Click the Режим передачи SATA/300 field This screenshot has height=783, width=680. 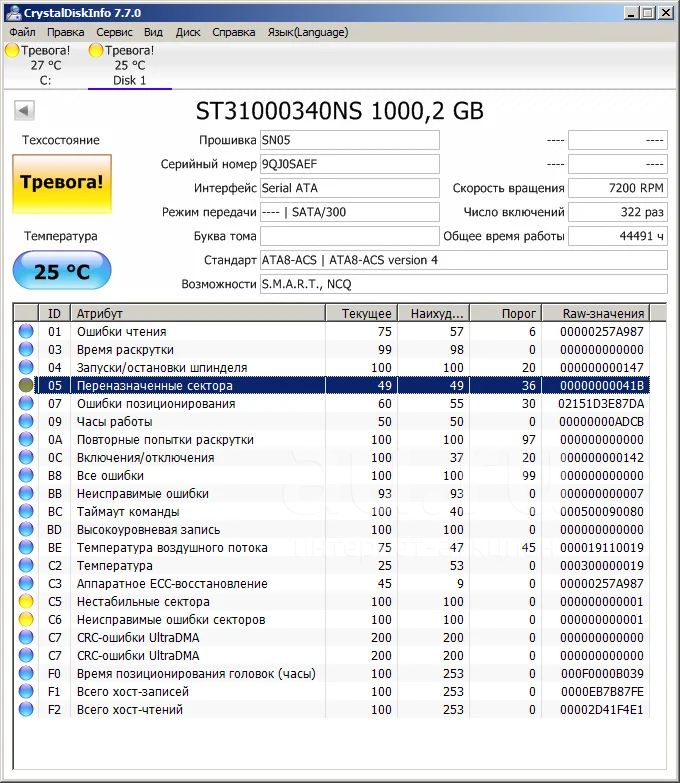tap(349, 212)
